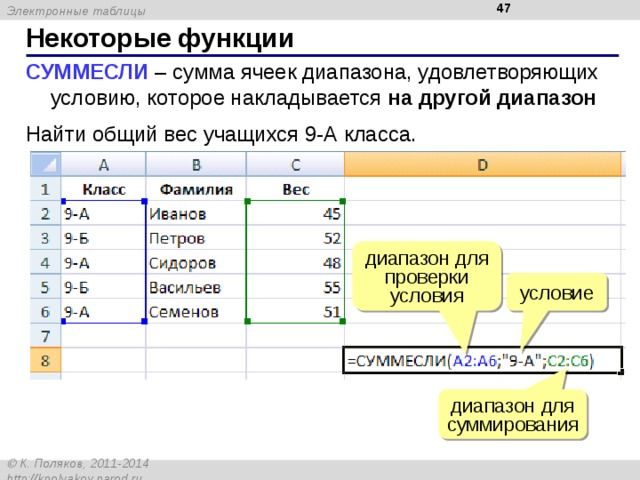Screen dimensions: 640x480
Task: Click the select-all corner of the spreadsheet
Action: click(46, 164)
